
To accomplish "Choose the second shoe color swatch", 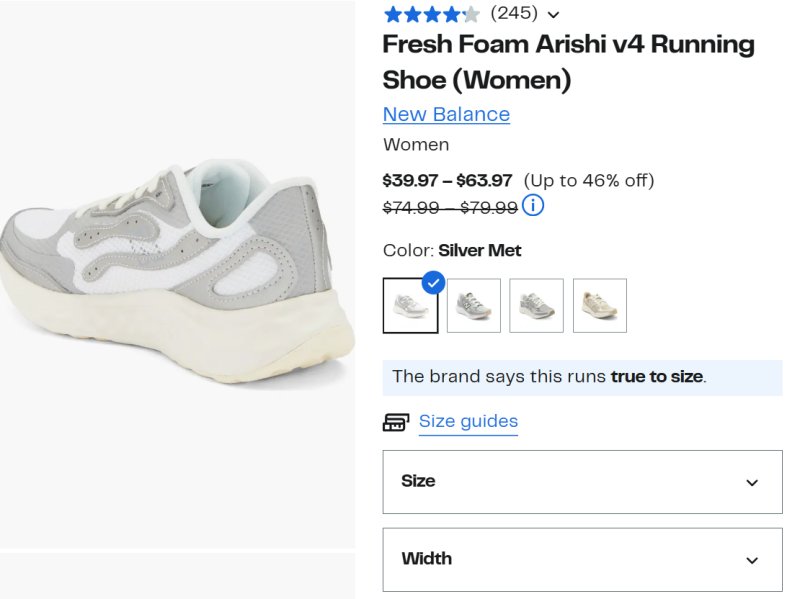I will [474, 306].
